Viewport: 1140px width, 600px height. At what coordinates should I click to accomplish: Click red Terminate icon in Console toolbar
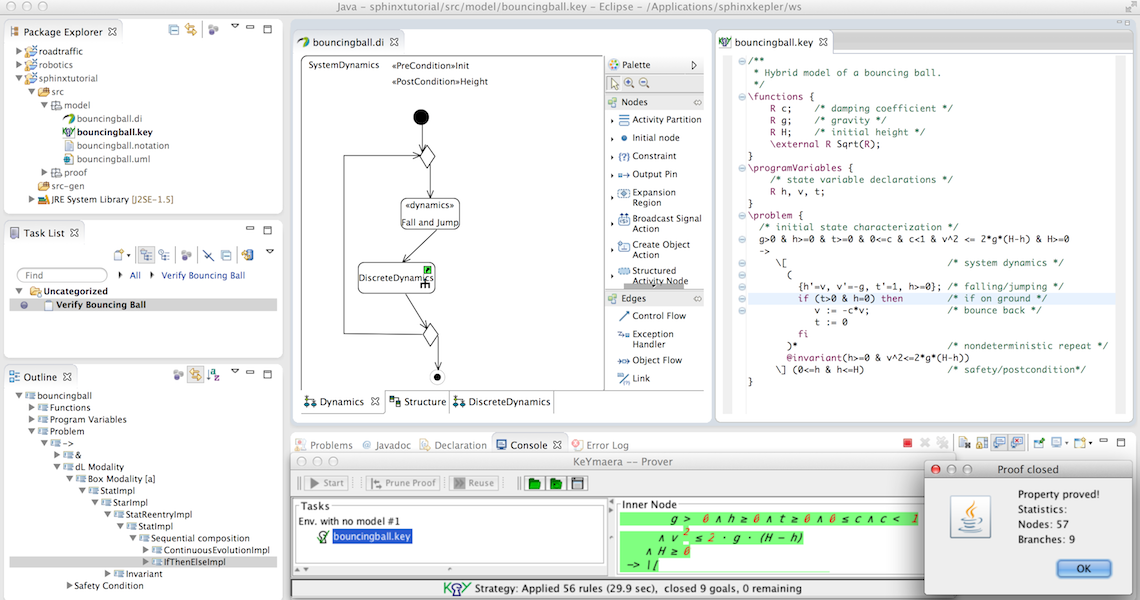pos(907,443)
